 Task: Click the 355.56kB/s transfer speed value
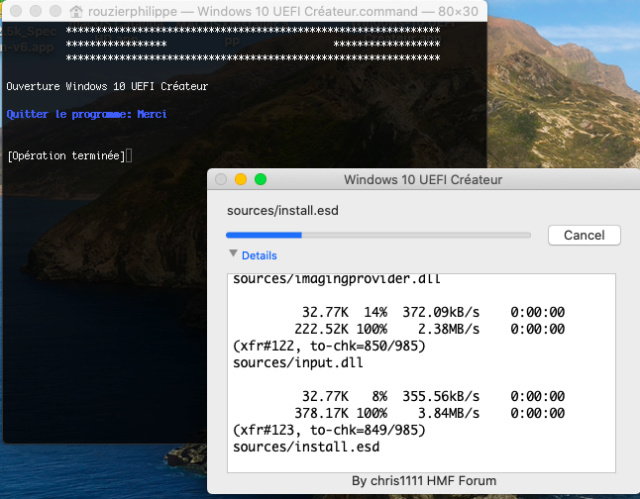coord(441,397)
